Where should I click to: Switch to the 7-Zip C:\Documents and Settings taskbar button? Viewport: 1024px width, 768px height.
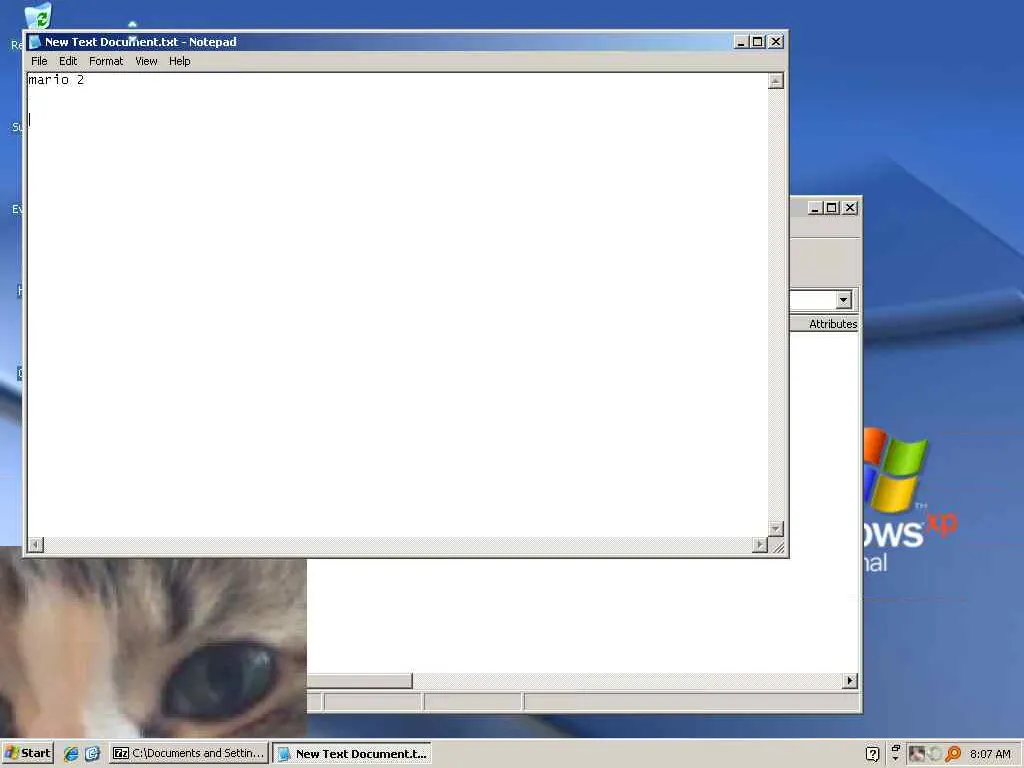coord(189,754)
